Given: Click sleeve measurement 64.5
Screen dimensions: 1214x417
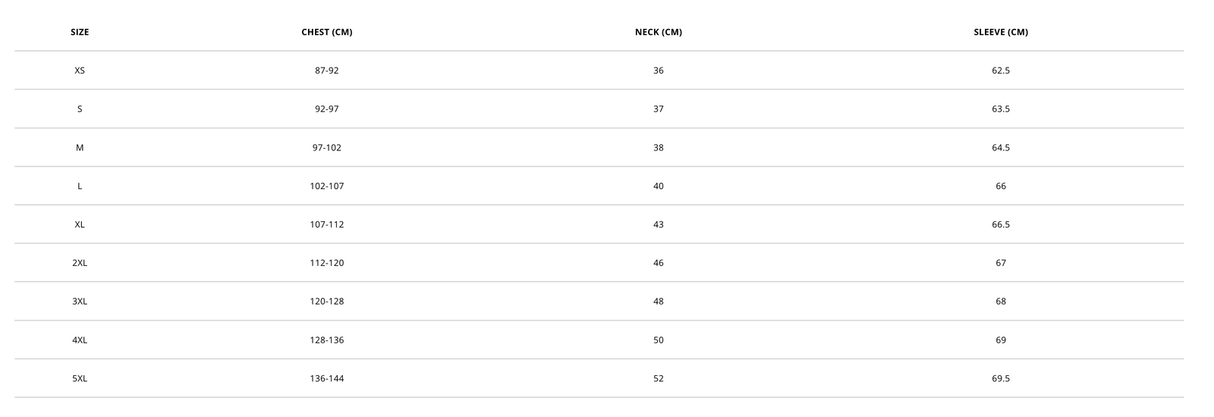Looking at the screenshot, I should tap(1000, 148).
